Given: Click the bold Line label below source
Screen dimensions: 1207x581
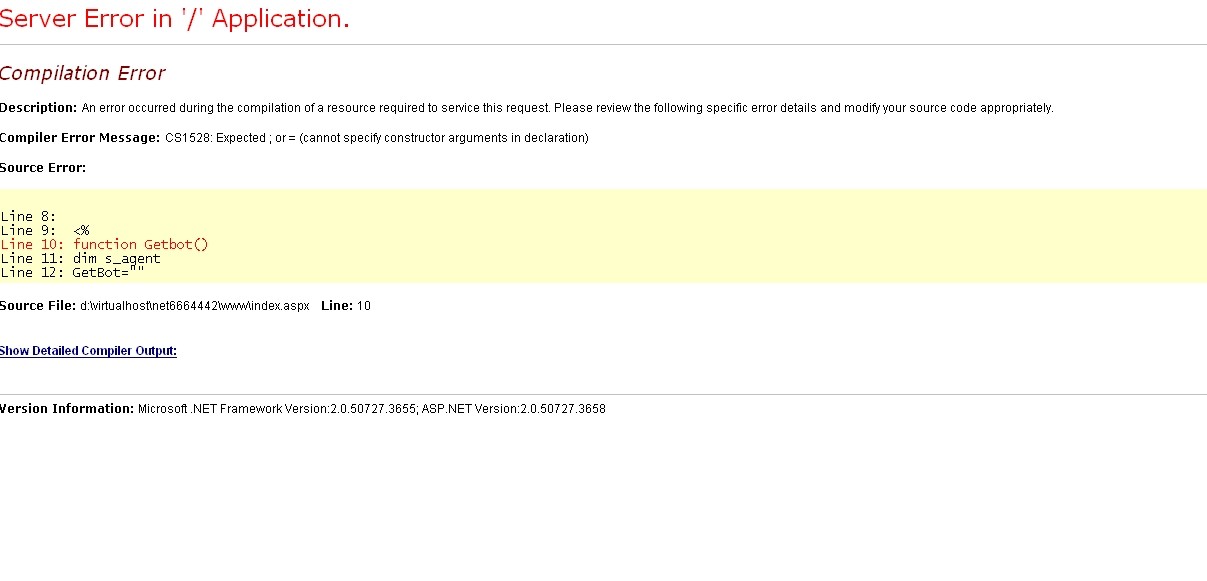Looking at the screenshot, I should pyautogui.click(x=337, y=306).
